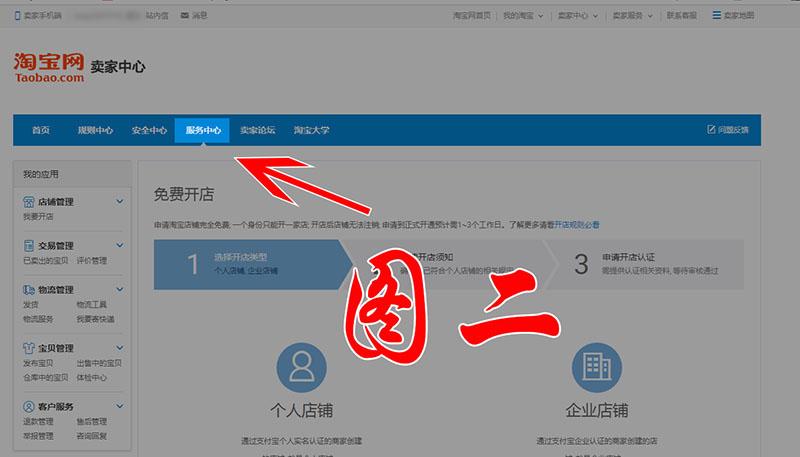This screenshot has height=457, width=800.
Task: Collapse the 店铺管理 section chevron
Action: [x=120, y=202]
